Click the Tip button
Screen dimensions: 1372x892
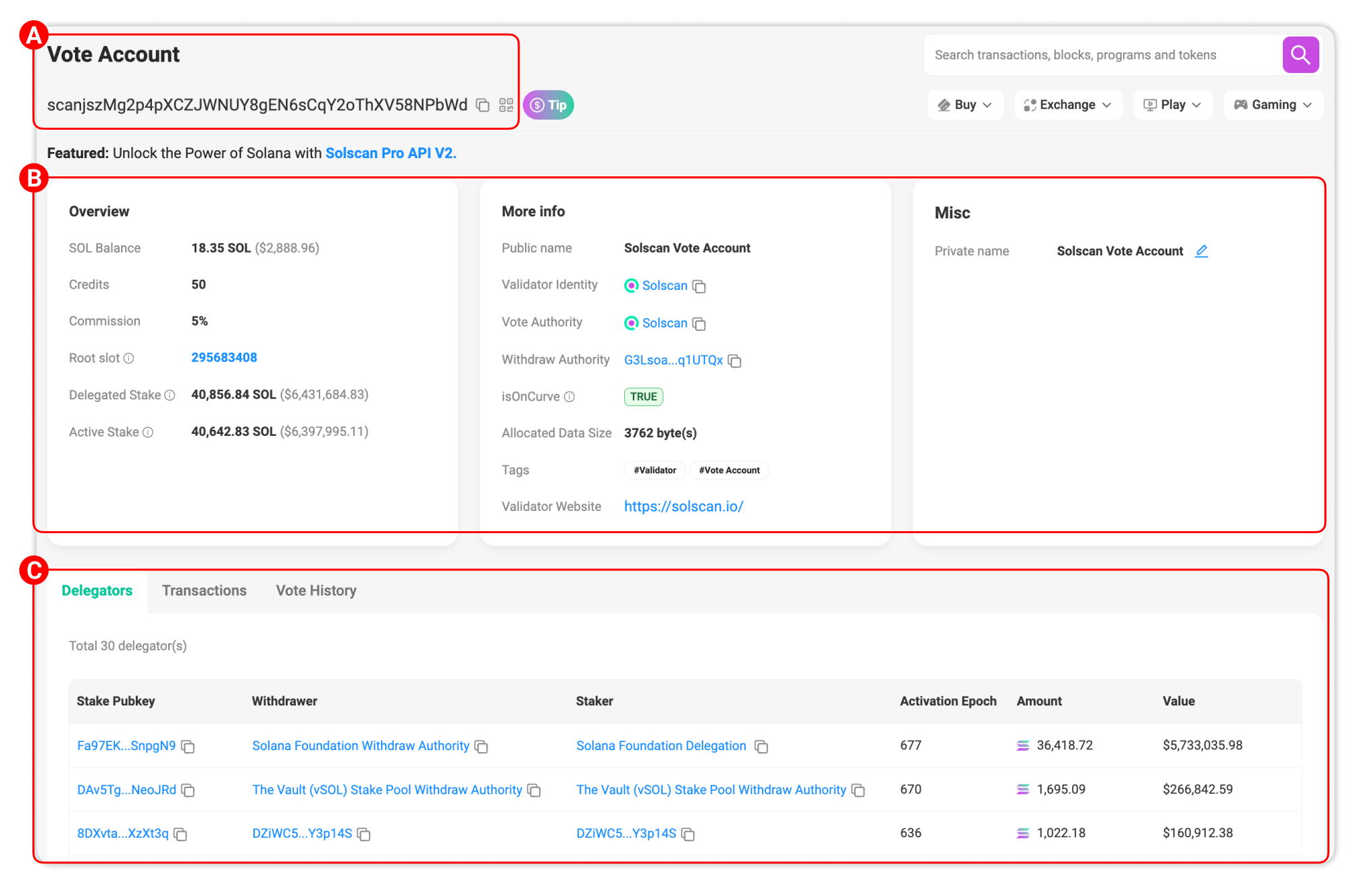549,105
